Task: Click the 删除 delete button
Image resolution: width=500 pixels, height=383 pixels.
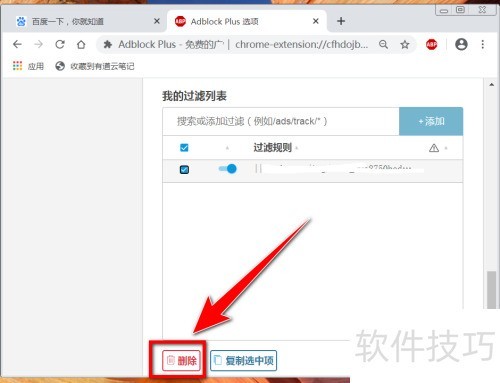Action: [181, 360]
